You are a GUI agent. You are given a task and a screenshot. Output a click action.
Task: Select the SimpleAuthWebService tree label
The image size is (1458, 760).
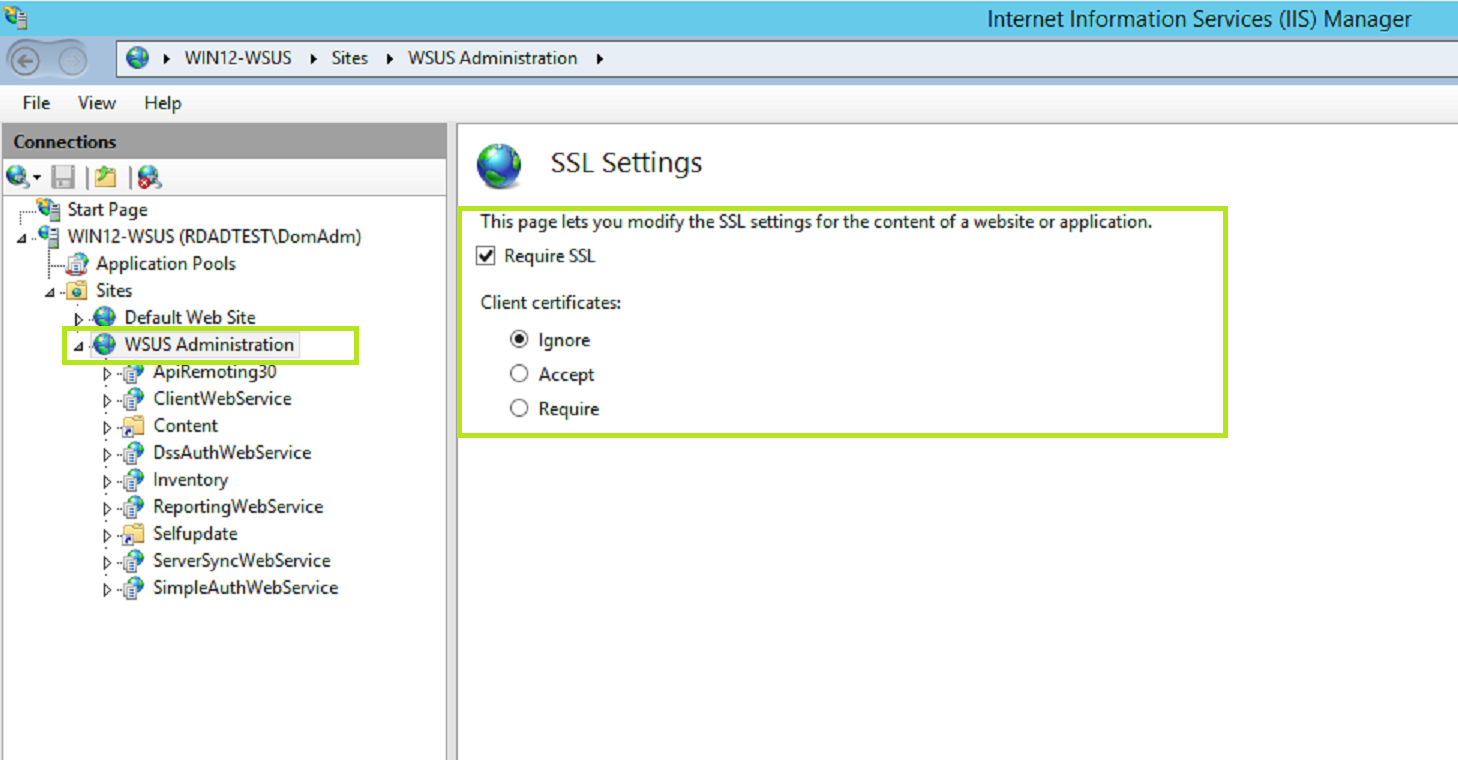pyautogui.click(x=245, y=588)
